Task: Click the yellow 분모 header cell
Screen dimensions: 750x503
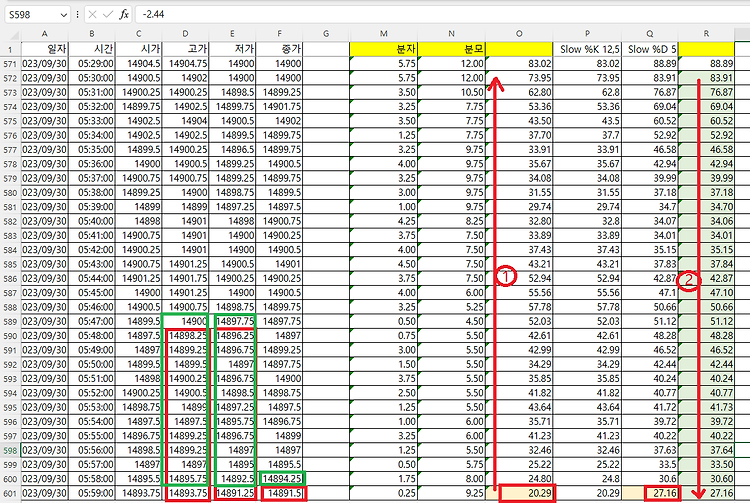Action: (452, 49)
